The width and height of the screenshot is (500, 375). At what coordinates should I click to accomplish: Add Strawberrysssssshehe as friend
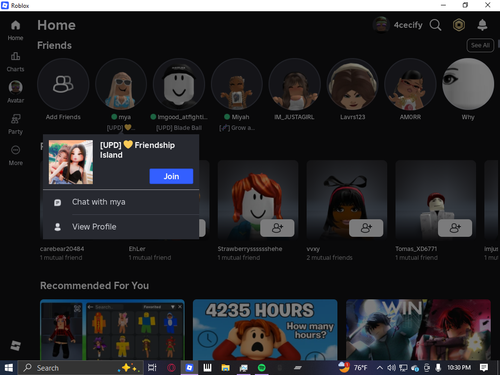click(x=277, y=228)
